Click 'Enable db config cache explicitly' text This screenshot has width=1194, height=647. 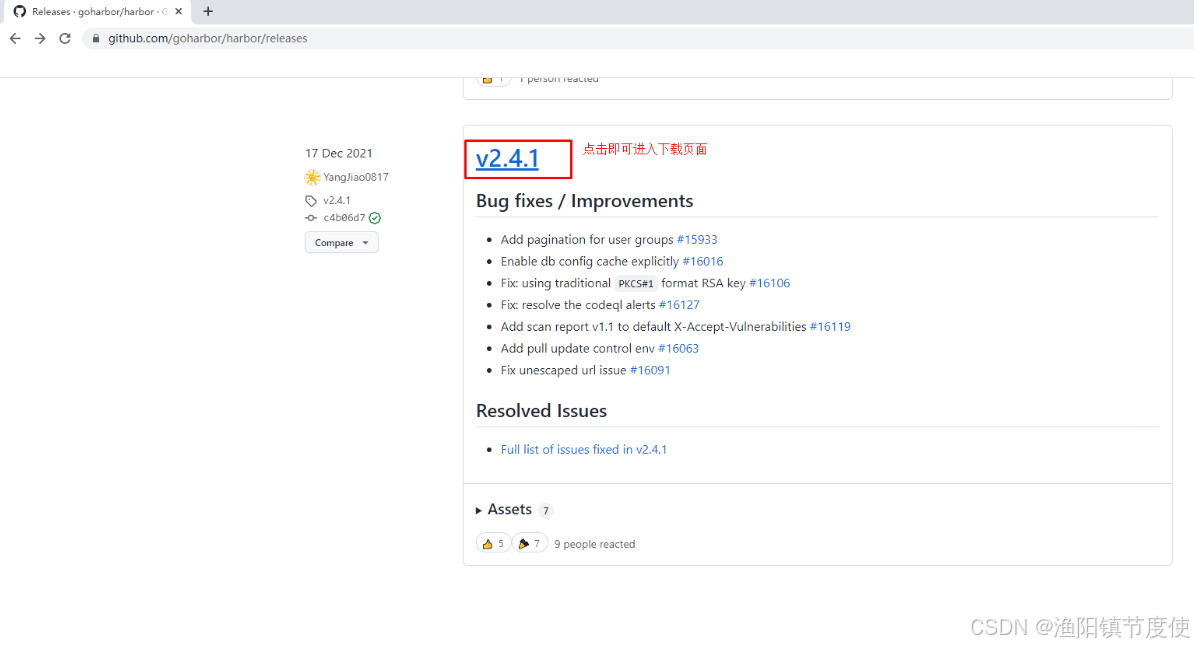(589, 261)
